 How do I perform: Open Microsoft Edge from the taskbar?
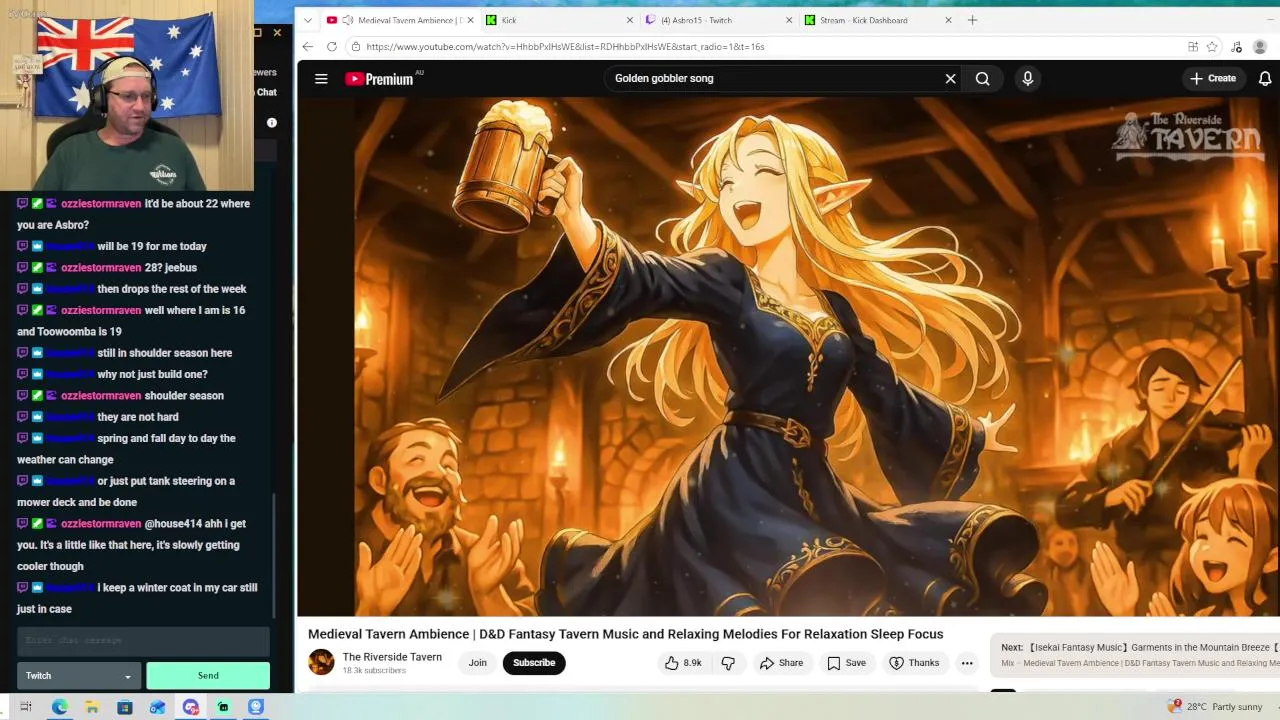coord(60,707)
